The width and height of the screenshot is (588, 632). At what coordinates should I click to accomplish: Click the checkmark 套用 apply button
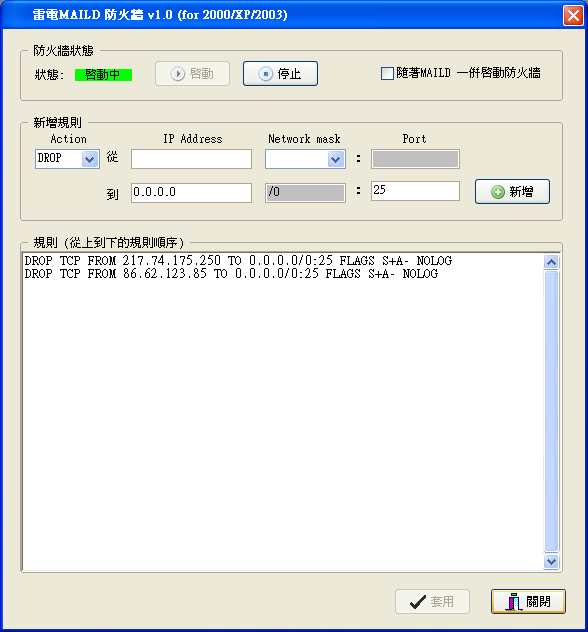(432, 601)
